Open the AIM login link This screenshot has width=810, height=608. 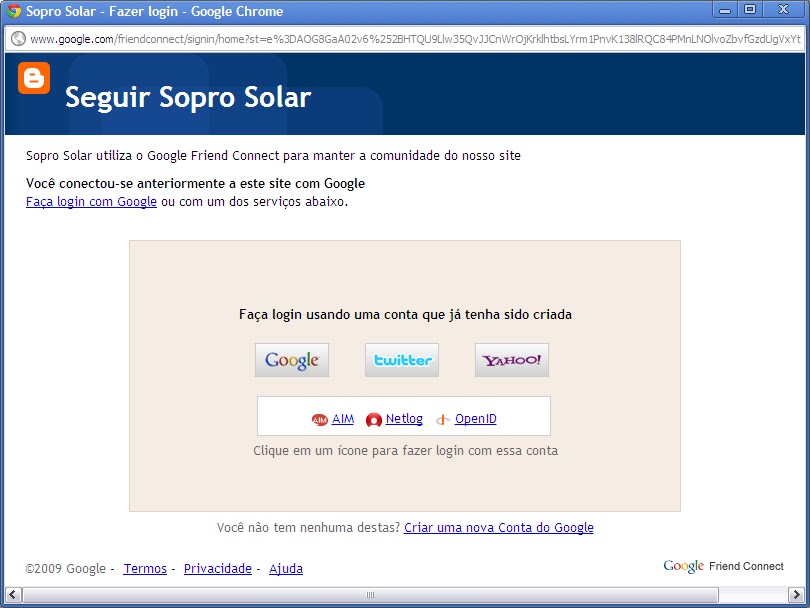343,418
